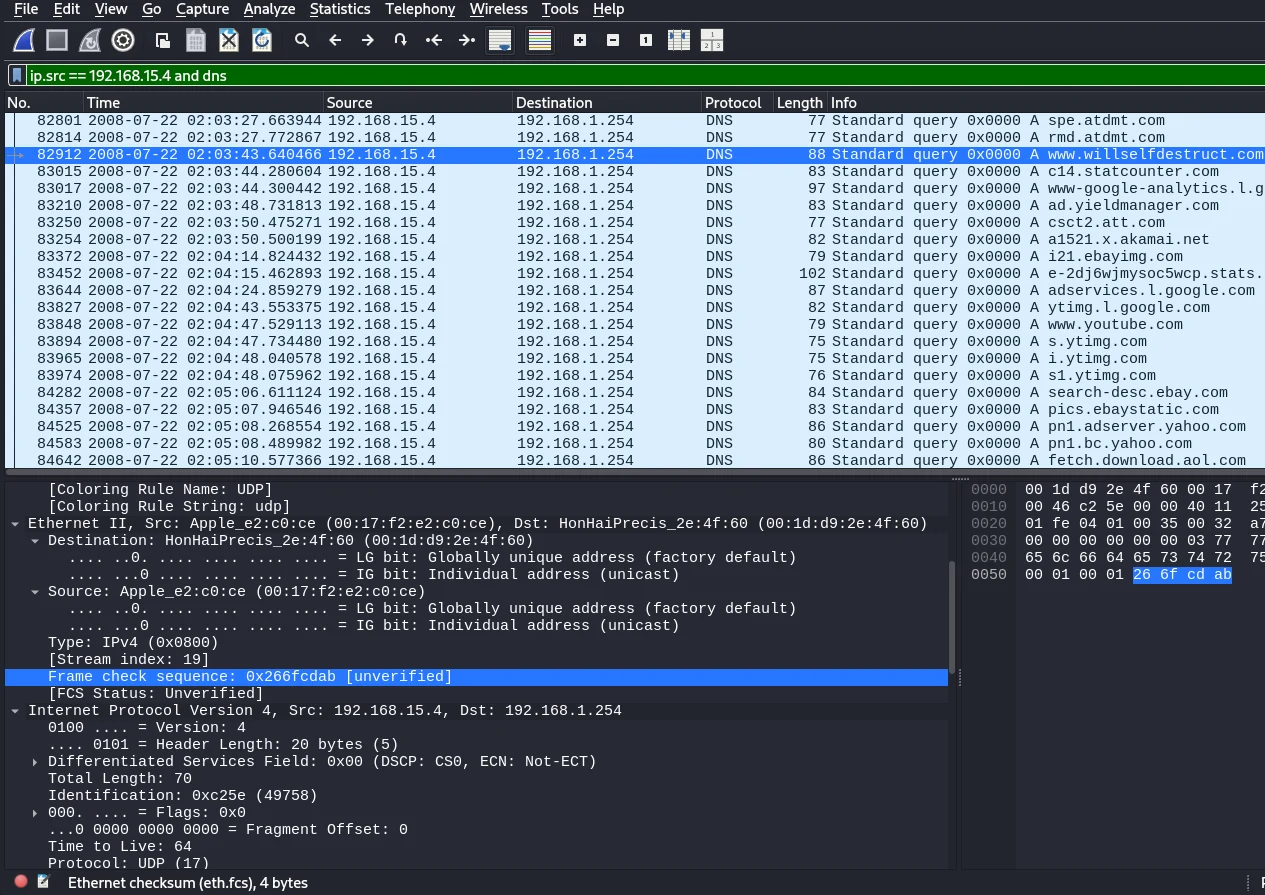Open the Capture menu
Viewport: 1265px width, 895px height.
click(203, 9)
